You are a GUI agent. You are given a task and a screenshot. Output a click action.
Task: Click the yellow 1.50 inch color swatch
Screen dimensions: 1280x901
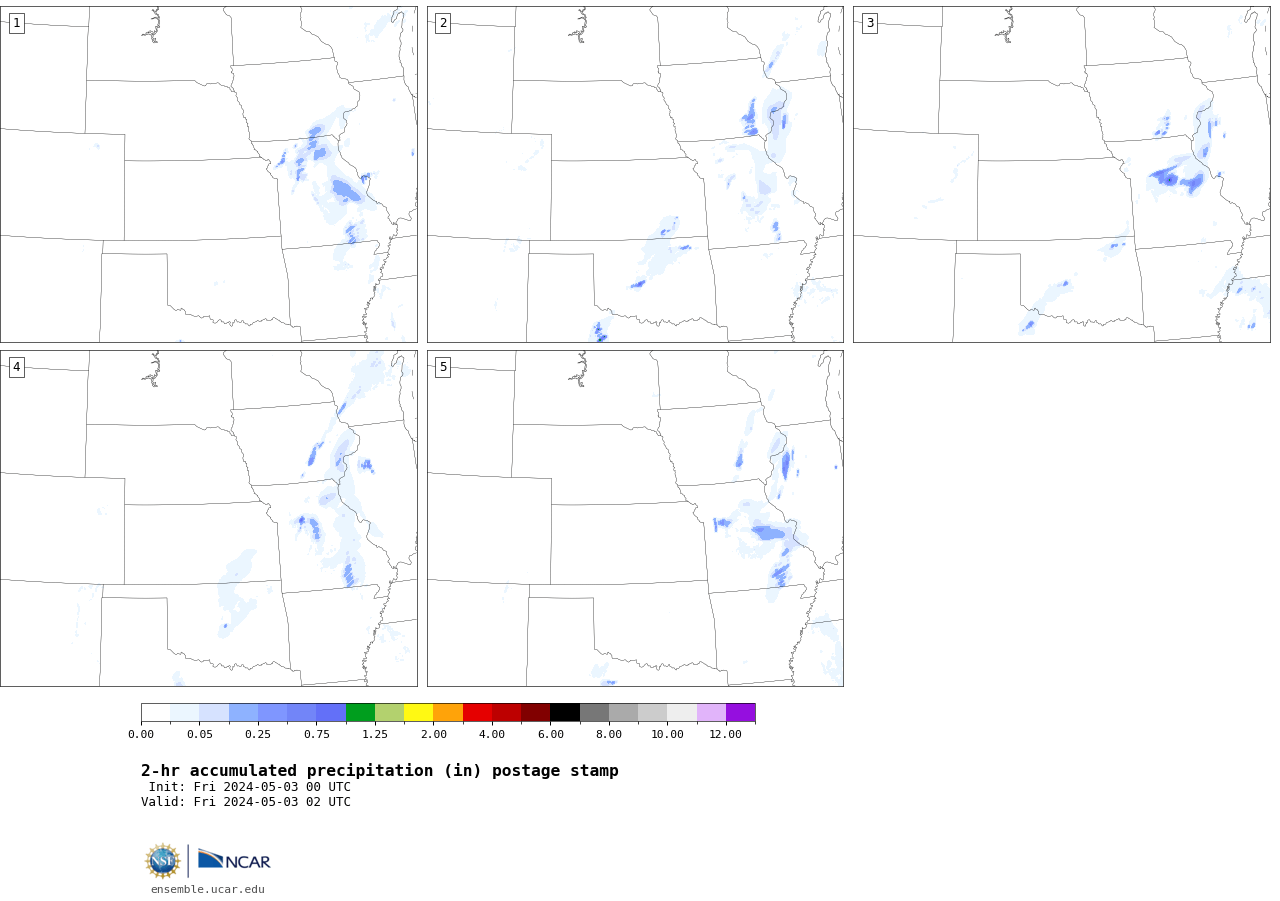pos(418,713)
